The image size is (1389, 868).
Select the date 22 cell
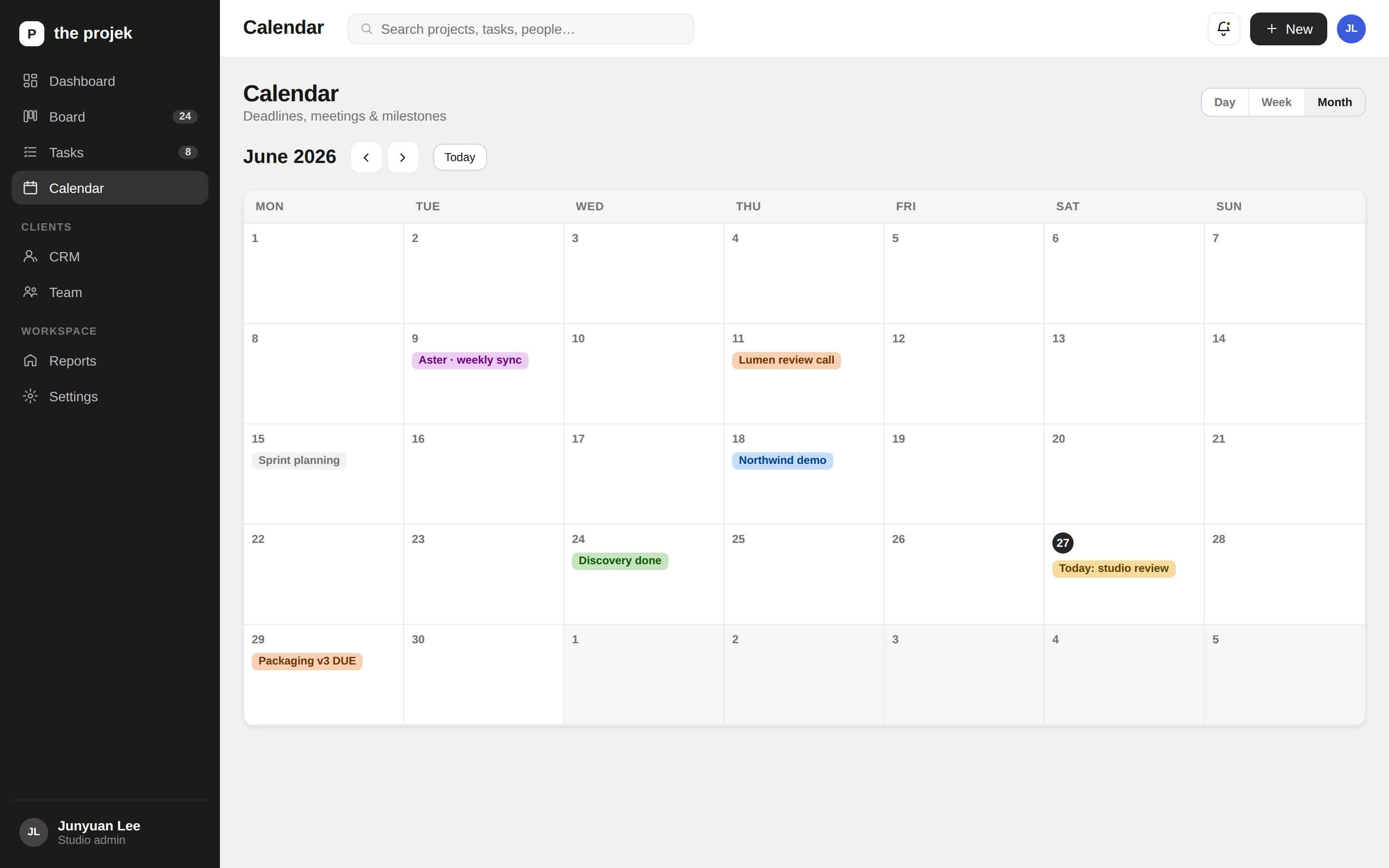324,574
